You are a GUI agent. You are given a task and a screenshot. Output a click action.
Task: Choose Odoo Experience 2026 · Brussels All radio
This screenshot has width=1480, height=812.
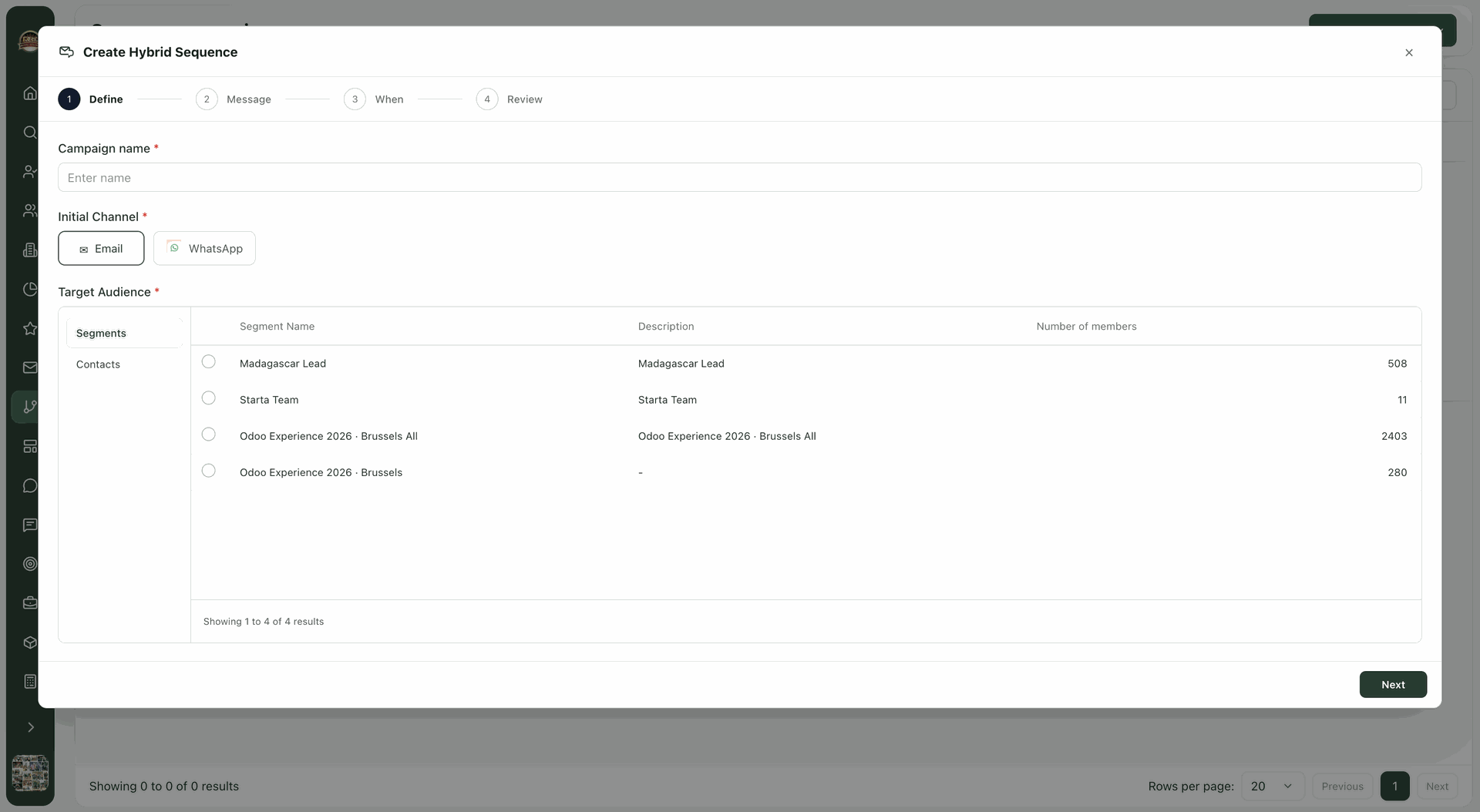coord(208,434)
